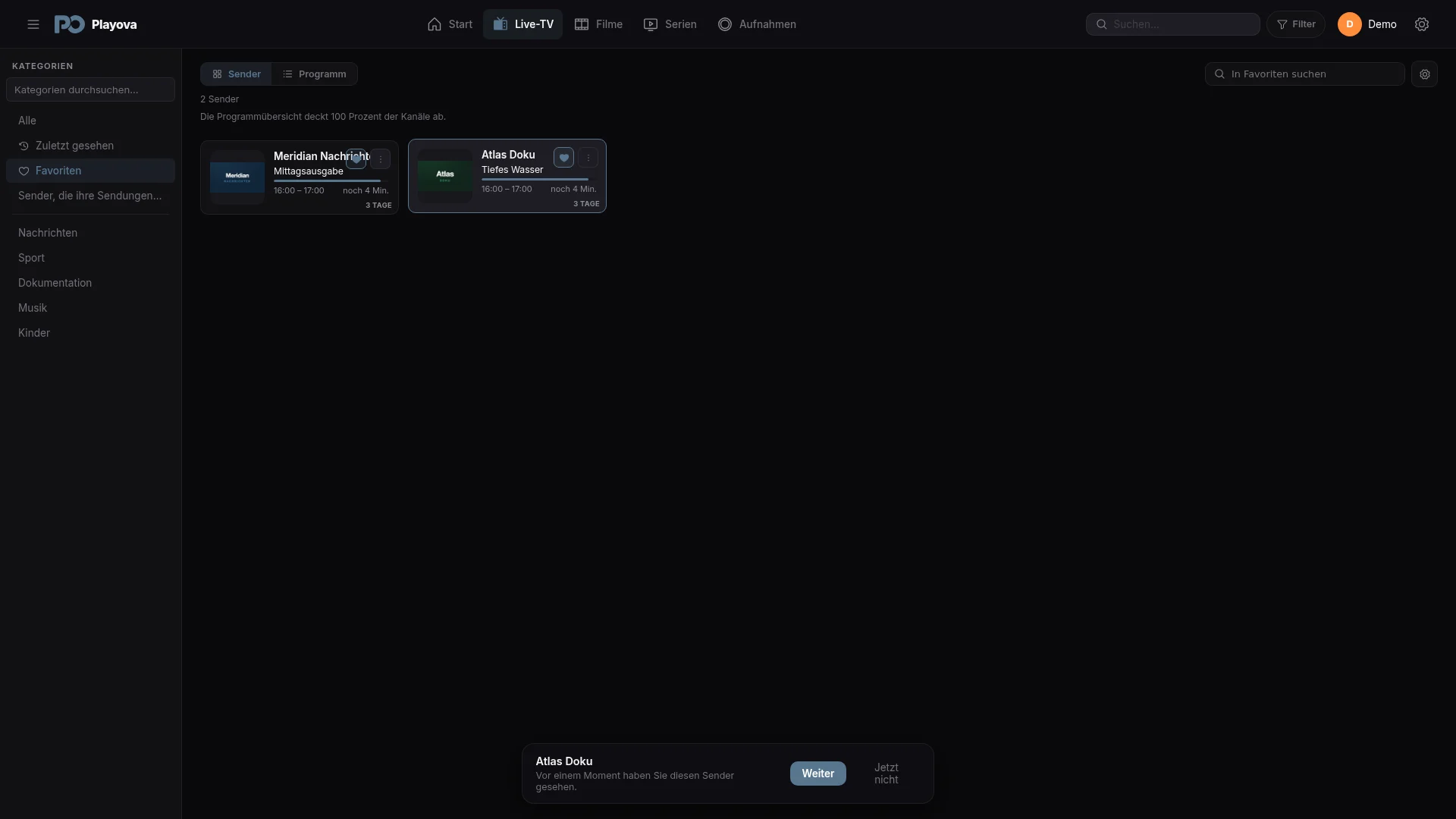
Task: Click the Playova logo
Action: pyautogui.click(x=96, y=24)
